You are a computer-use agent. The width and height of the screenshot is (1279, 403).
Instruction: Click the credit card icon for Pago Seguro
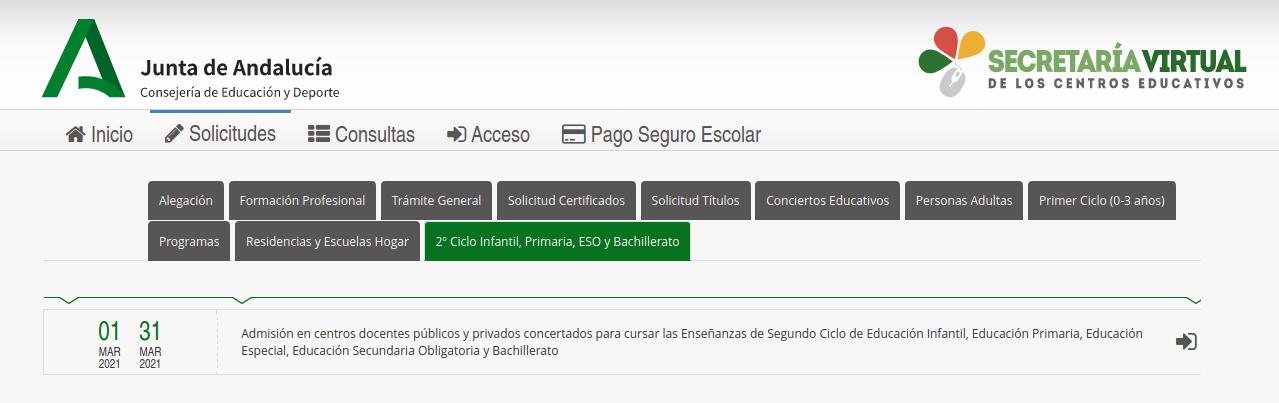(x=573, y=134)
